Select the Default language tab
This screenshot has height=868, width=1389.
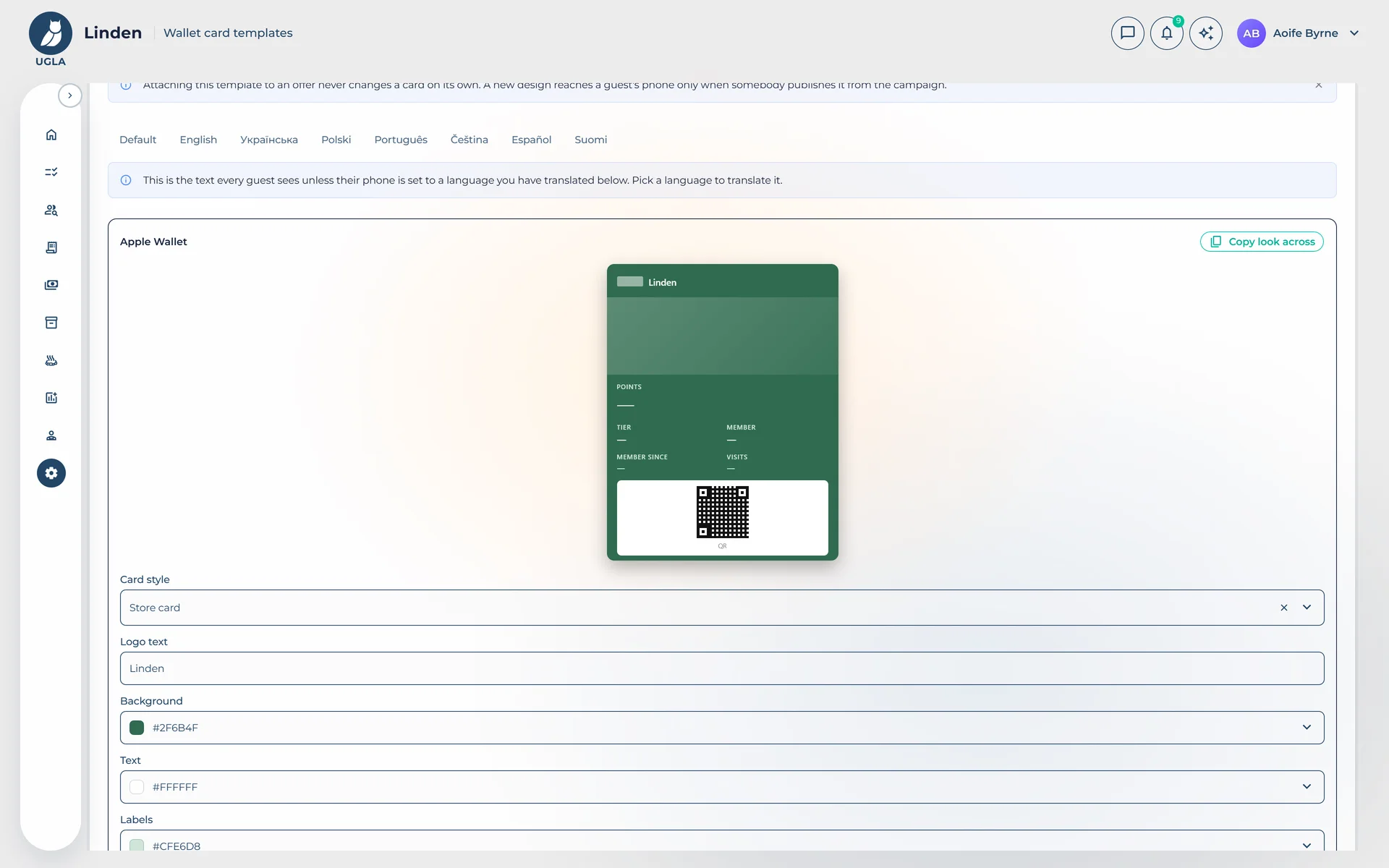[137, 140]
